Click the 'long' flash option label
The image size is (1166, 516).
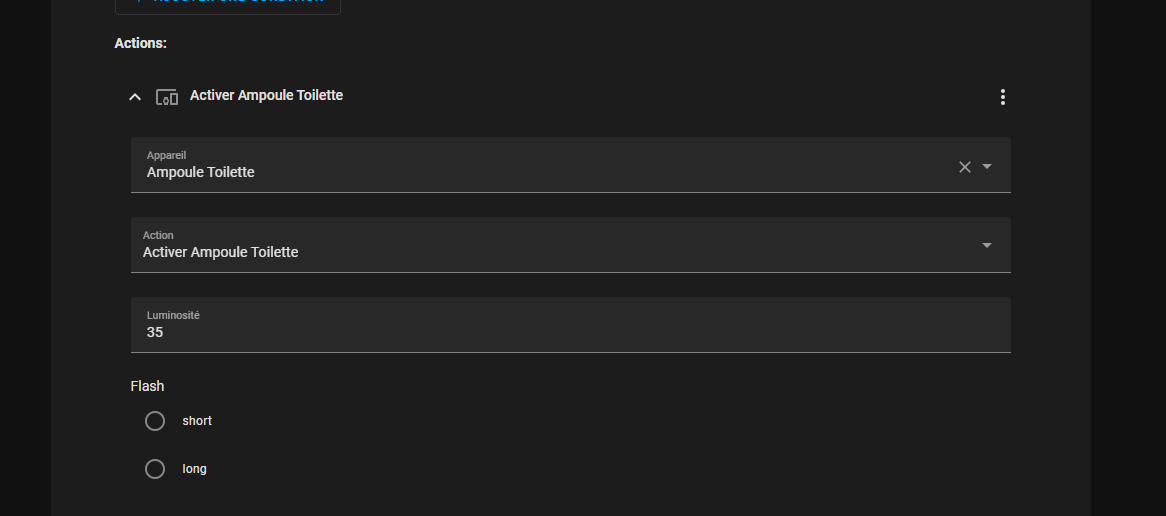195,469
